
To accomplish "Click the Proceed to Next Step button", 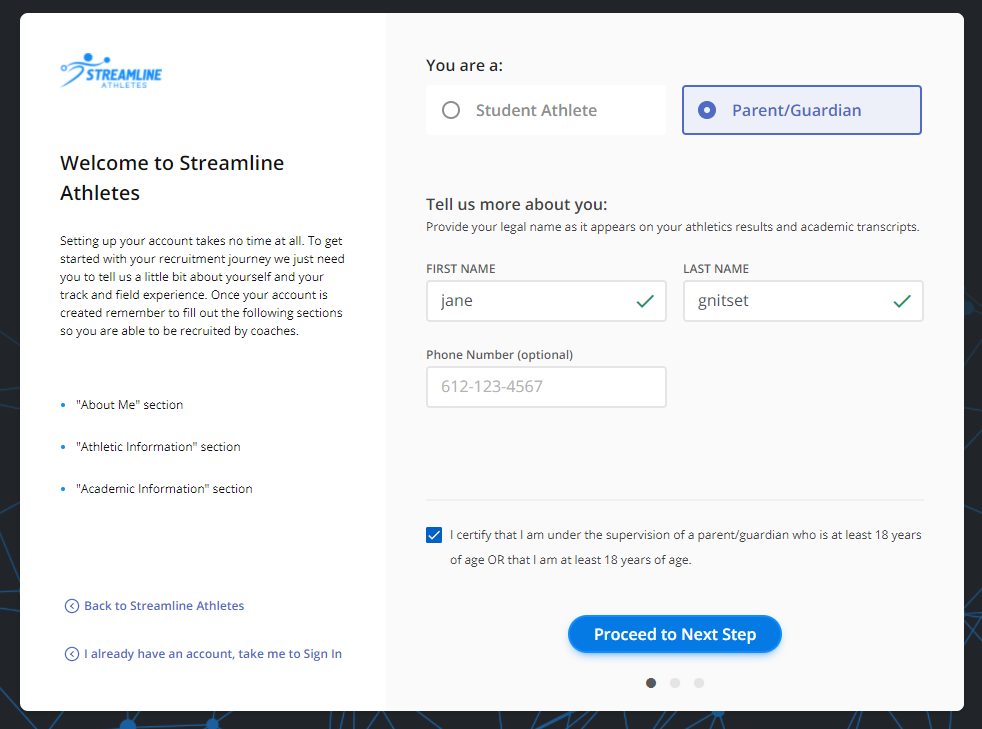I will pyautogui.click(x=674, y=634).
